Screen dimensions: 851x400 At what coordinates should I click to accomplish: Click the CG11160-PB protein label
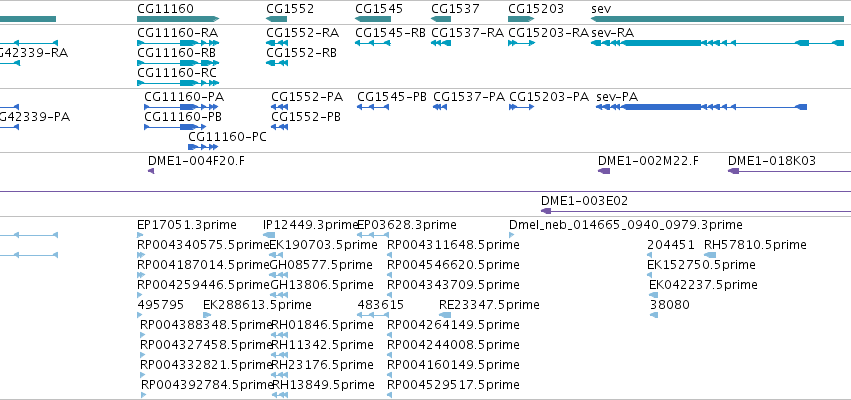[183, 117]
